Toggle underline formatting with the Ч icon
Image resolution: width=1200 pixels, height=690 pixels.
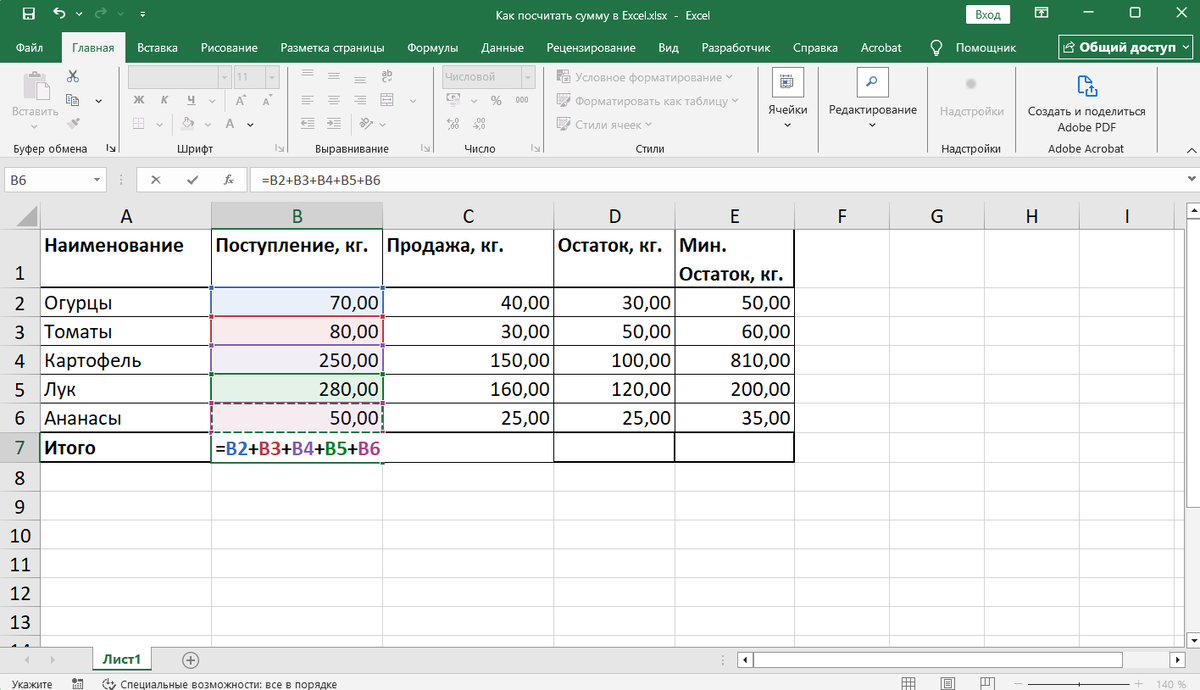click(x=191, y=100)
